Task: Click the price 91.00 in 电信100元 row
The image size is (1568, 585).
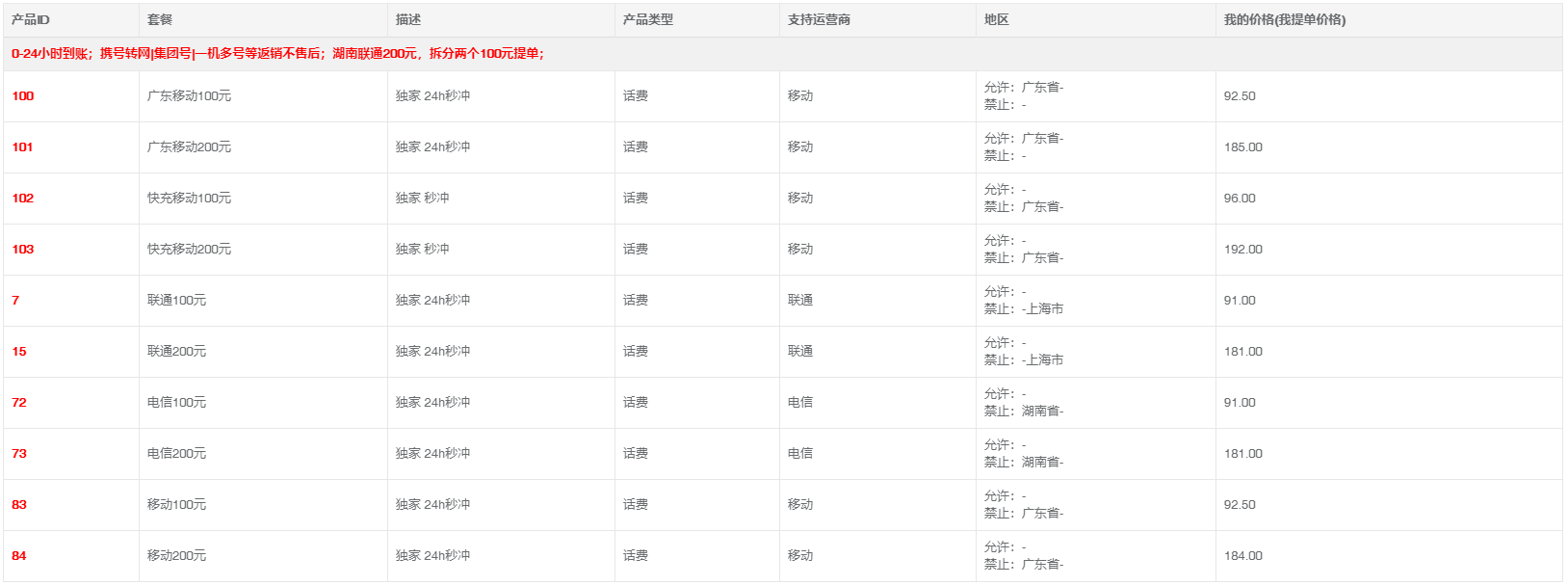Action: coord(1240,403)
